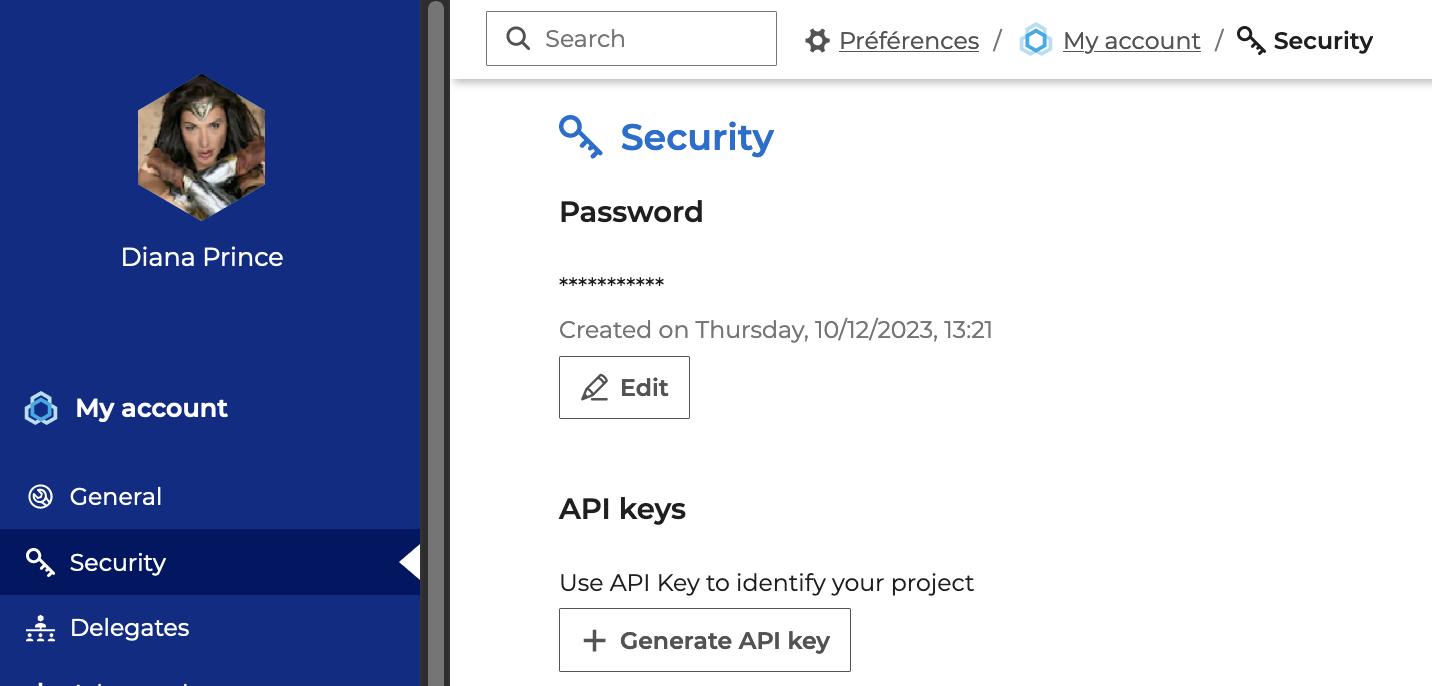This screenshot has height=686, width=1432.
Task: Click the hexagon logo next to sidebar My account
Action: coord(41,408)
